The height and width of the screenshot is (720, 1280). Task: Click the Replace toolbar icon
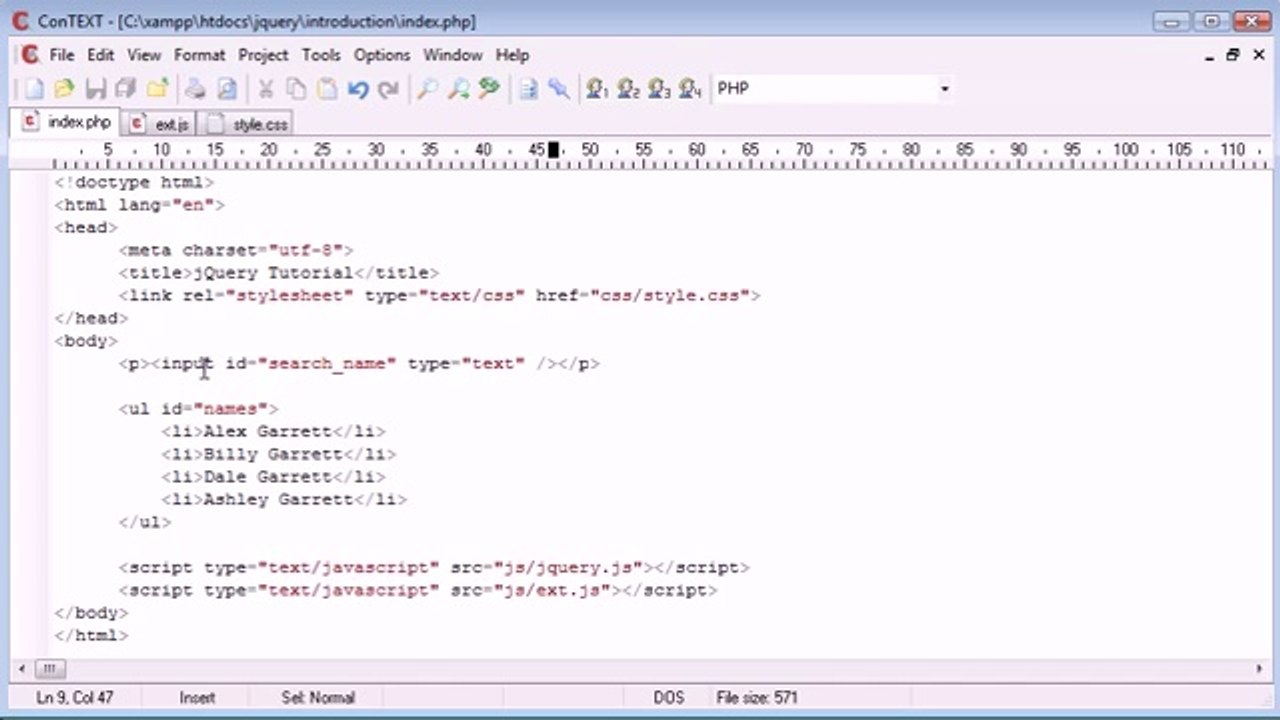[x=489, y=89]
